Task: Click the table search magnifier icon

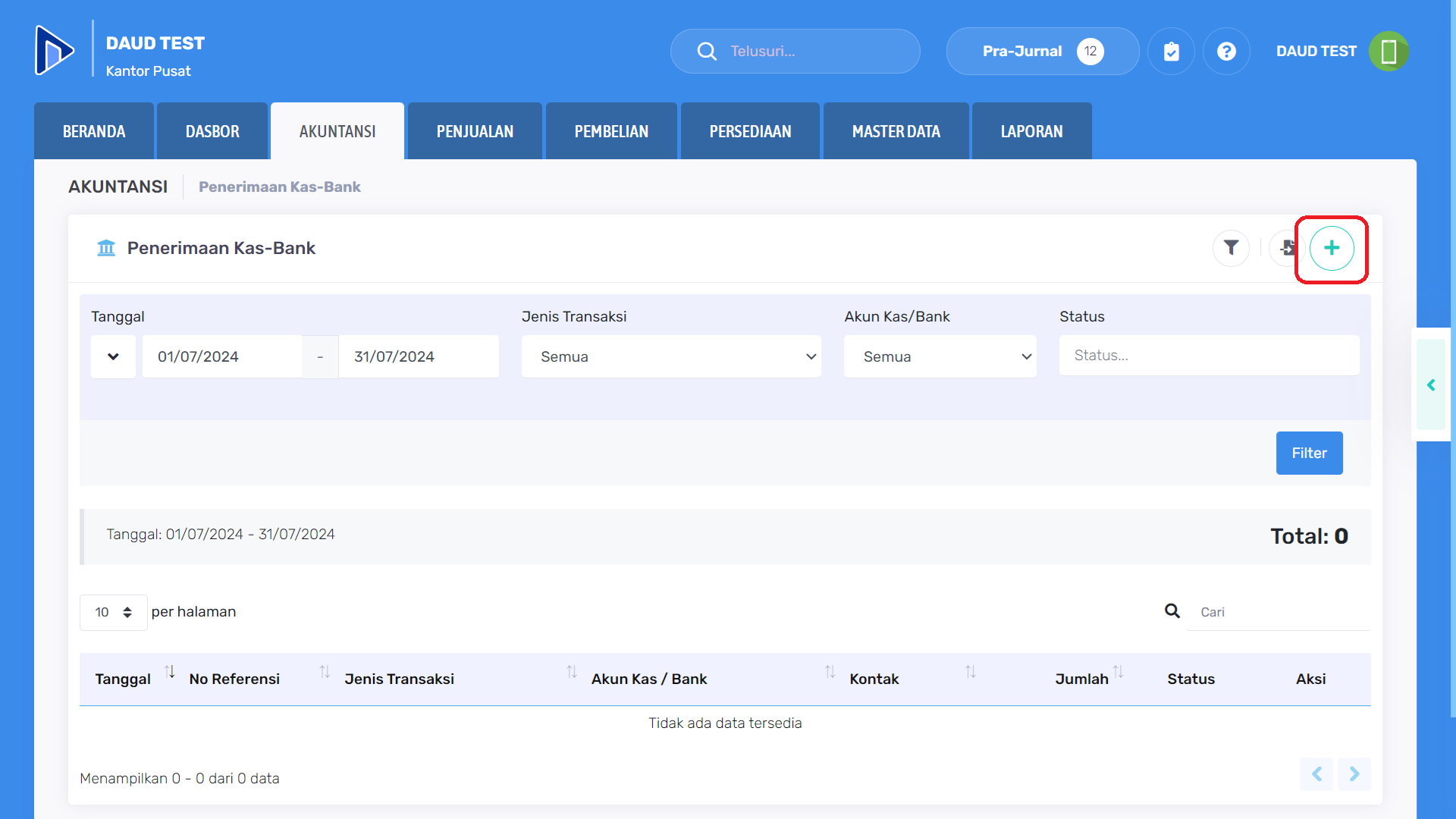Action: [1172, 611]
